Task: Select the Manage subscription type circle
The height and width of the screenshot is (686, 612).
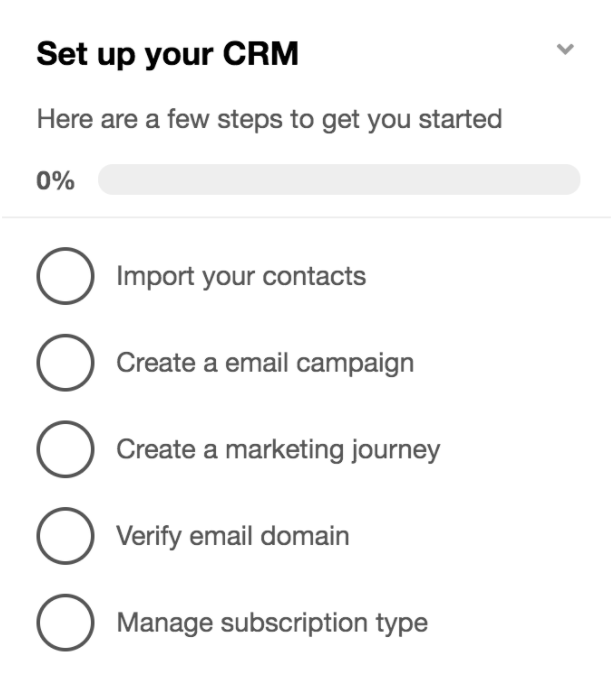Action: point(65,624)
